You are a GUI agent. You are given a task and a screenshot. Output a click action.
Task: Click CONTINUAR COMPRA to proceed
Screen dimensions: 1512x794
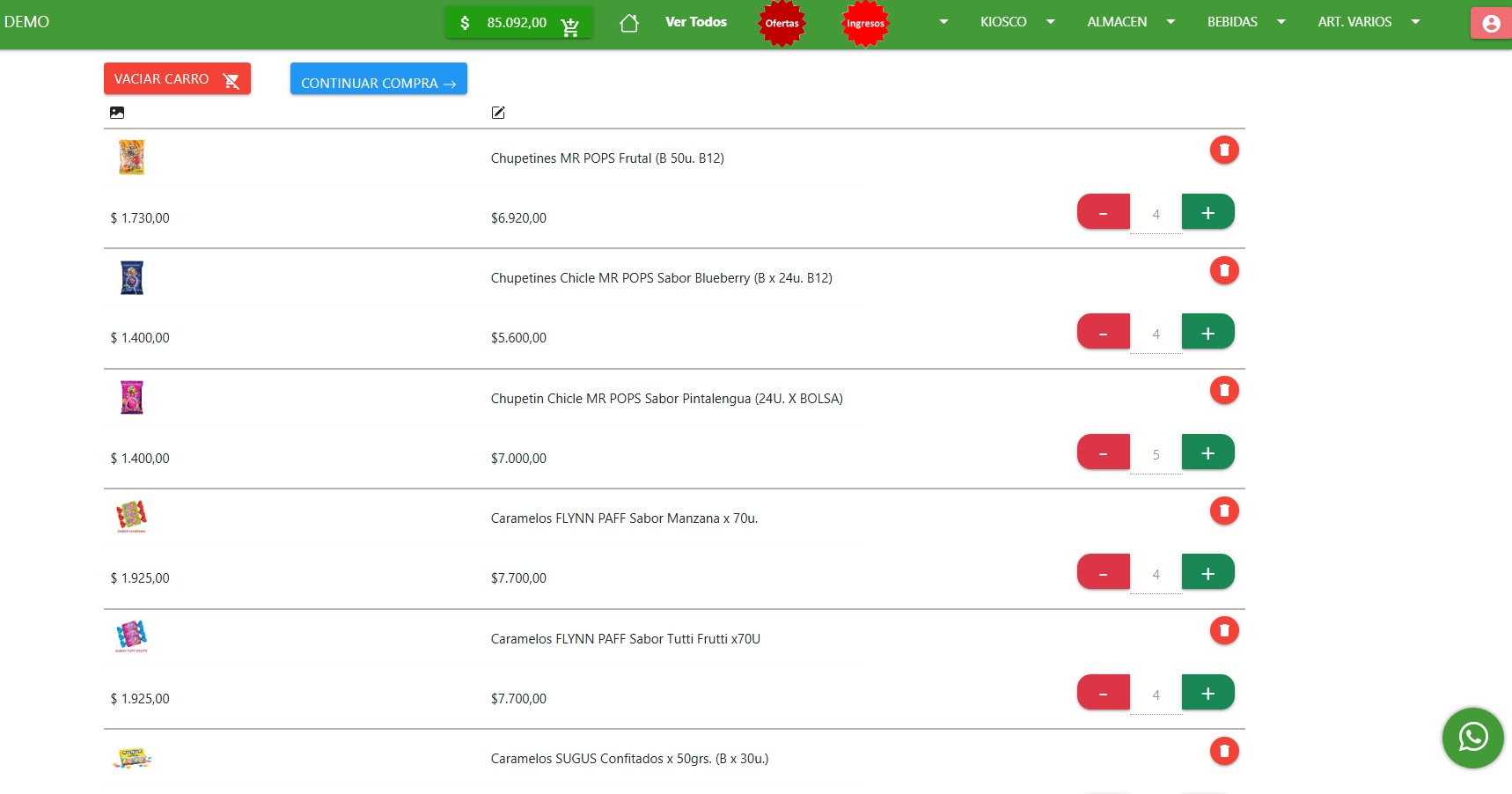pyautogui.click(x=378, y=81)
